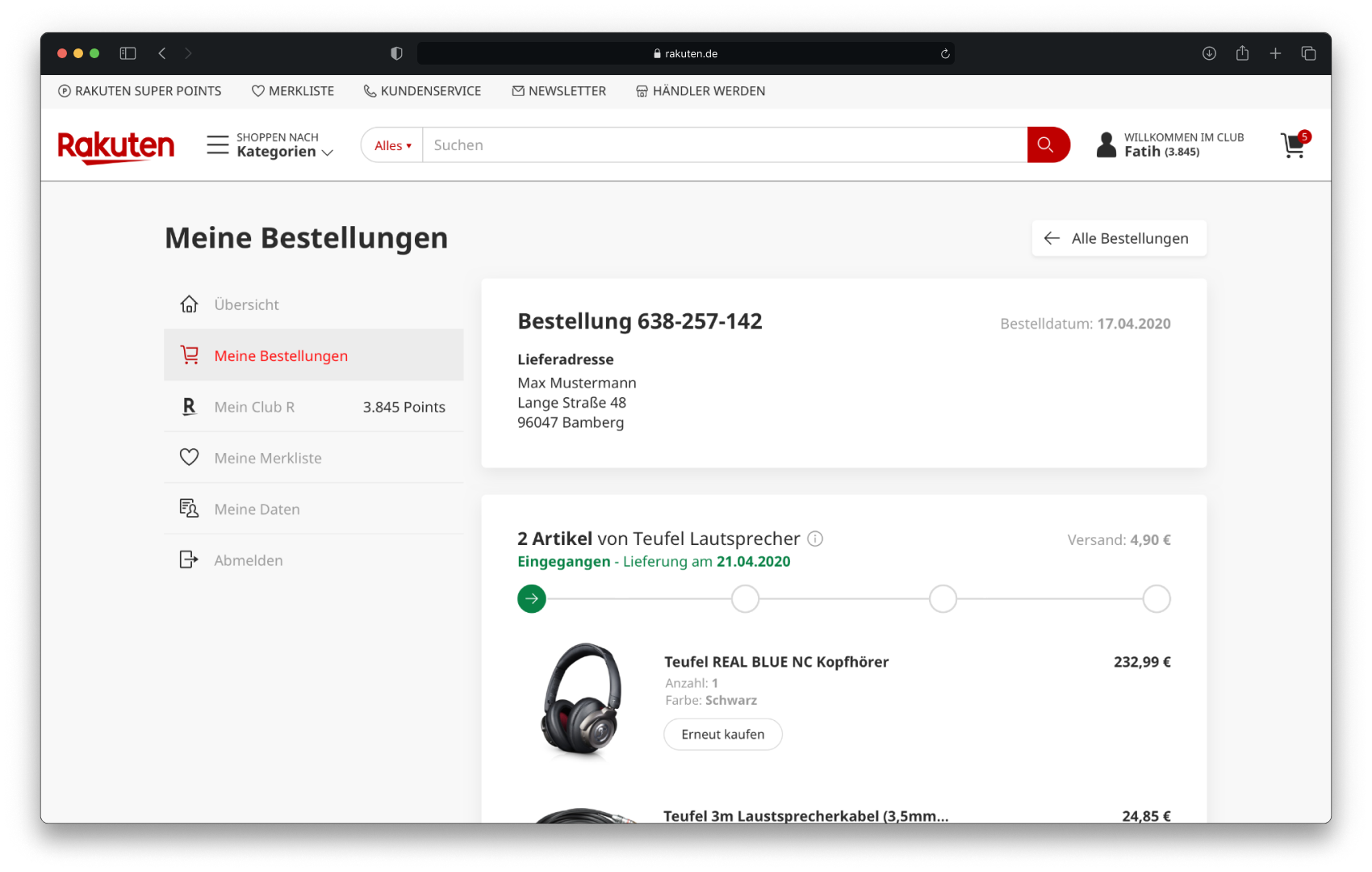This screenshot has width=1372, height=872.
Task: Open the privacy shield icon
Action: tap(396, 53)
